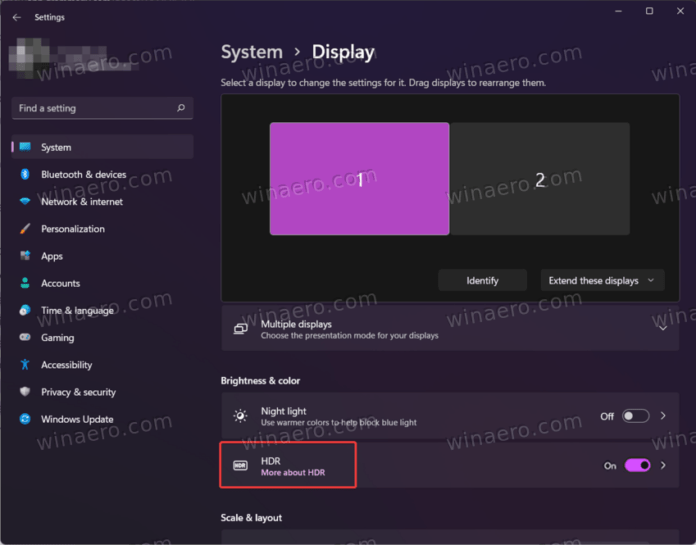Close the Settings window

click(680, 11)
